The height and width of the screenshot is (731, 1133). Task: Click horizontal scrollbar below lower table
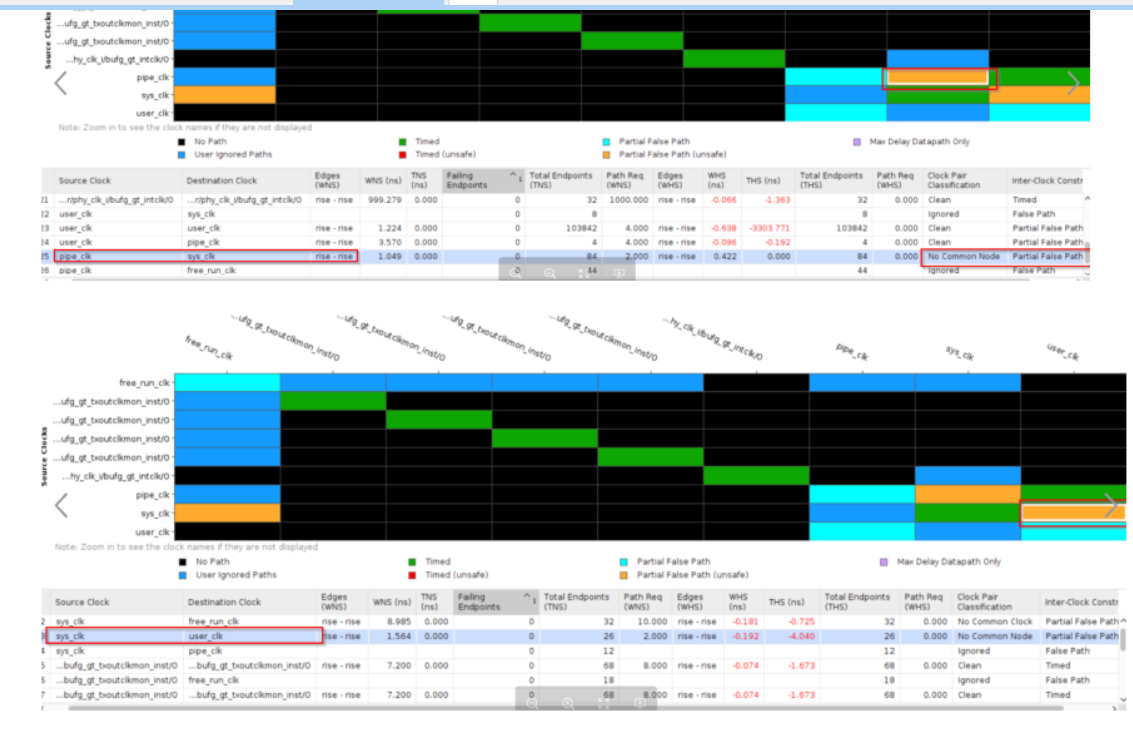[x=566, y=709]
